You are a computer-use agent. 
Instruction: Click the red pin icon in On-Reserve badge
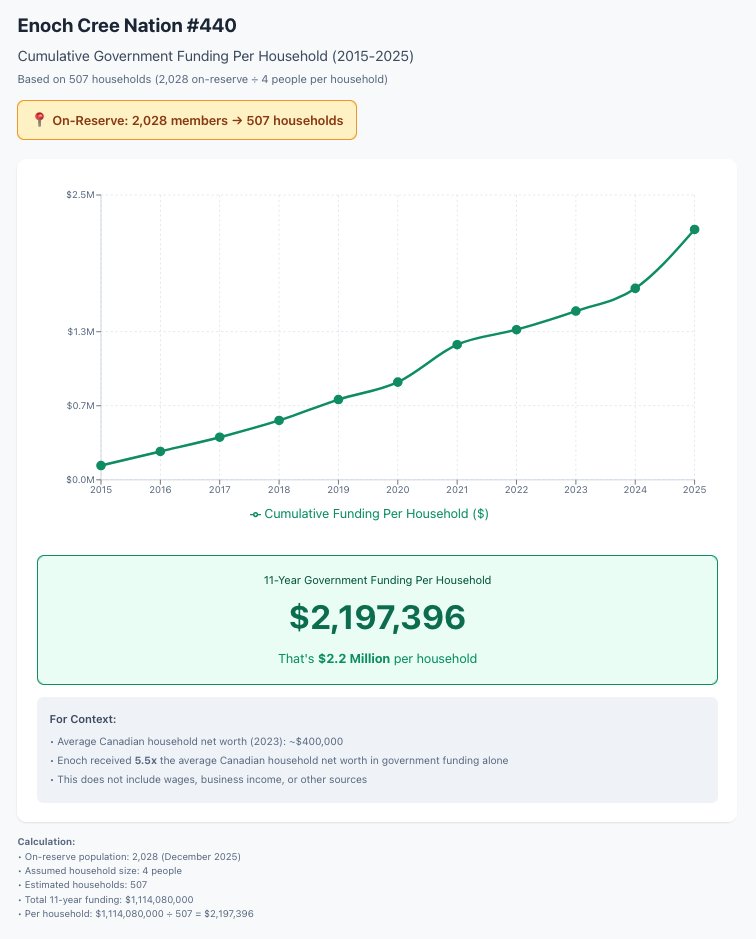coord(39,120)
